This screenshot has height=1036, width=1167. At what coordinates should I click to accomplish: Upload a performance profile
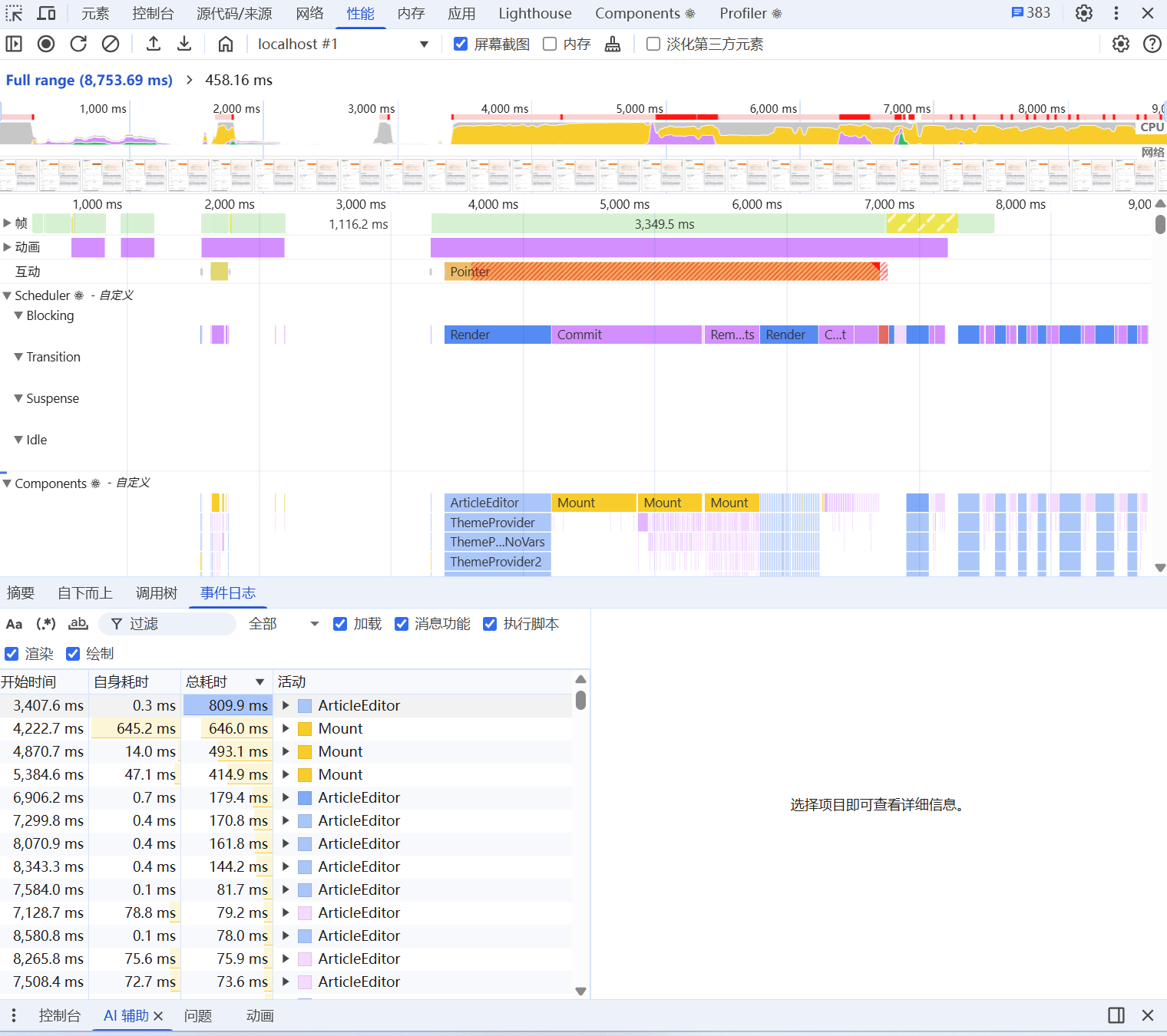(154, 44)
